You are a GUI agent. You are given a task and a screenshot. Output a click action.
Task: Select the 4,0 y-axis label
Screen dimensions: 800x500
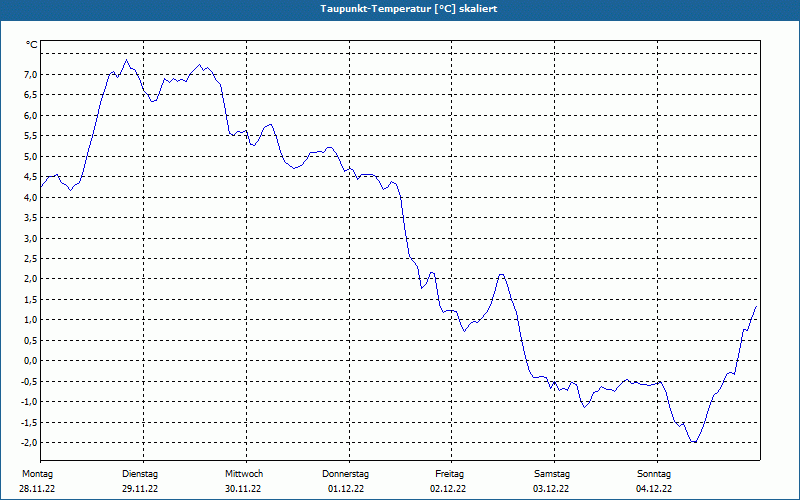pyautogui.click(x=31, y=197)
